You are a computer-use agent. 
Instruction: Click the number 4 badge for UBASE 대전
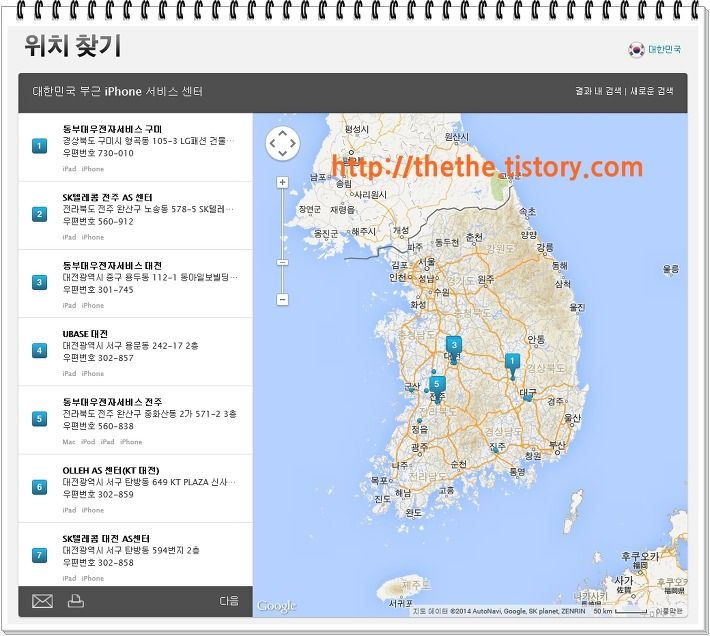[x=39, y=350]
